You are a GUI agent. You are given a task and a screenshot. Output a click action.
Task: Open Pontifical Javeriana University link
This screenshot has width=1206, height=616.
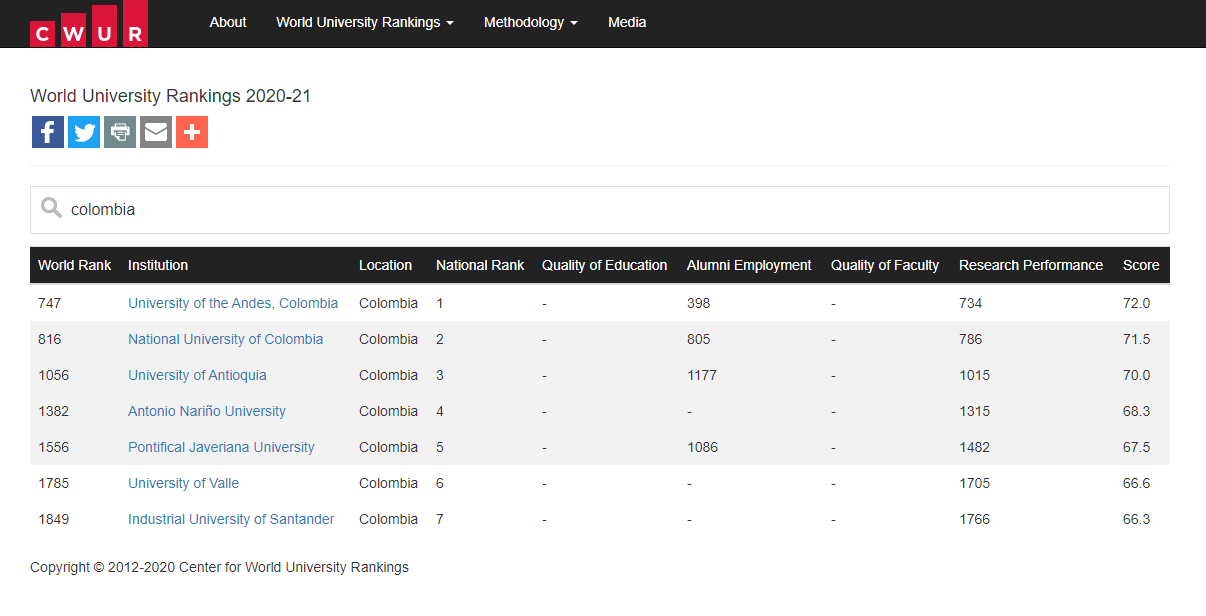[221, 447]
